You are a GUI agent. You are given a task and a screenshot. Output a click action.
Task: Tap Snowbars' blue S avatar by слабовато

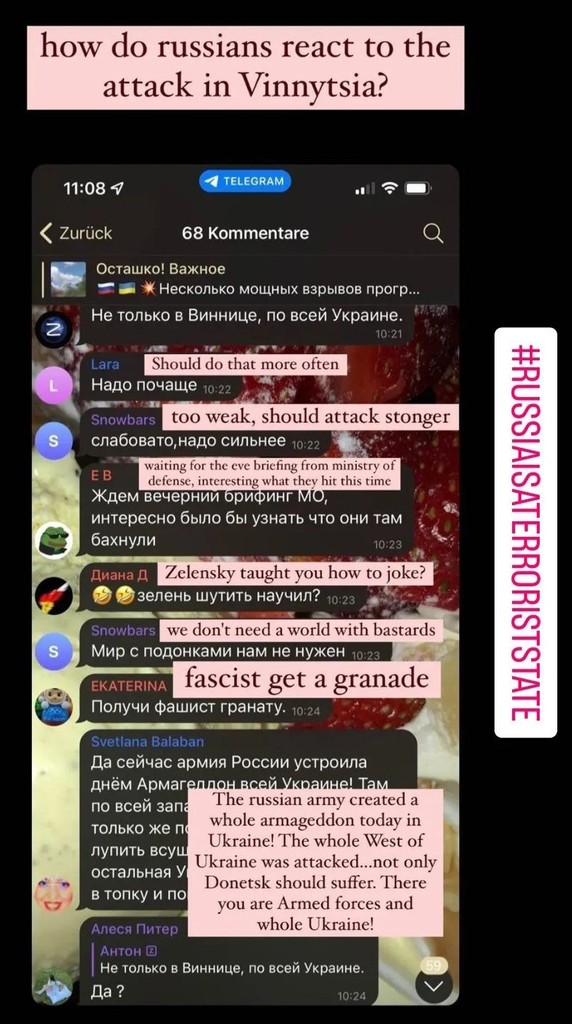(54, 441)
